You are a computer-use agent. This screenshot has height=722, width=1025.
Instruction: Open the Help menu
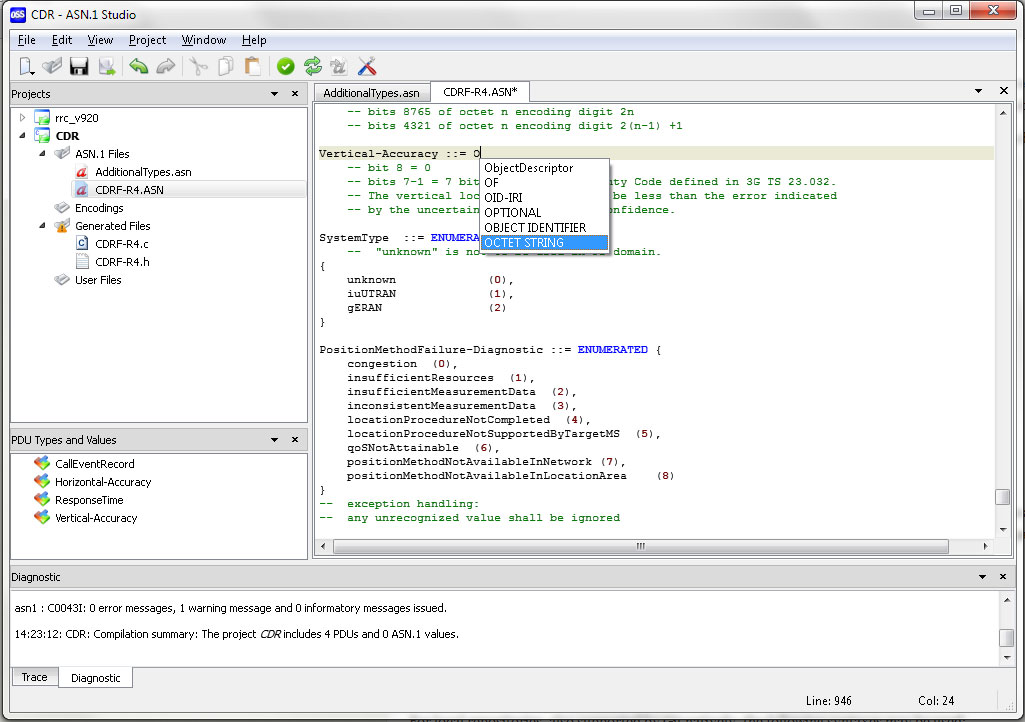(254, 40)
